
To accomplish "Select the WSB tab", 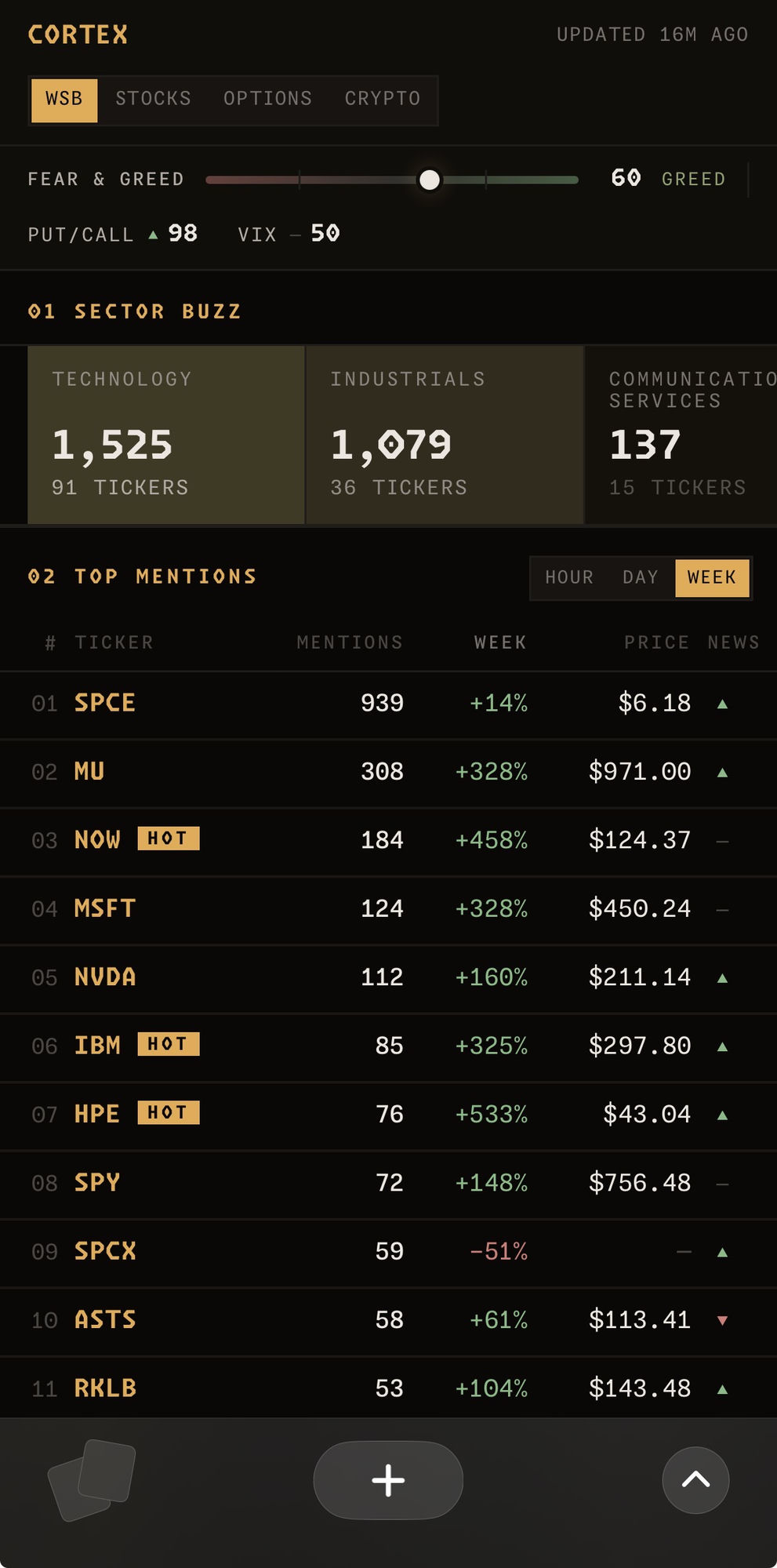I will [64, 100].
